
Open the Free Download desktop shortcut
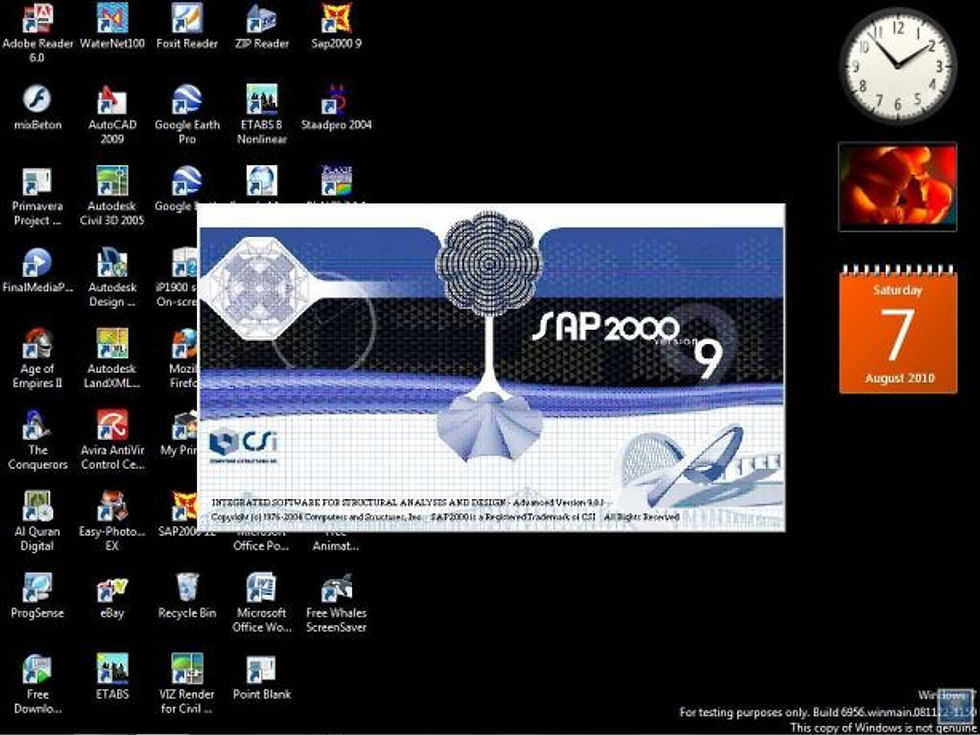point(38,684)
